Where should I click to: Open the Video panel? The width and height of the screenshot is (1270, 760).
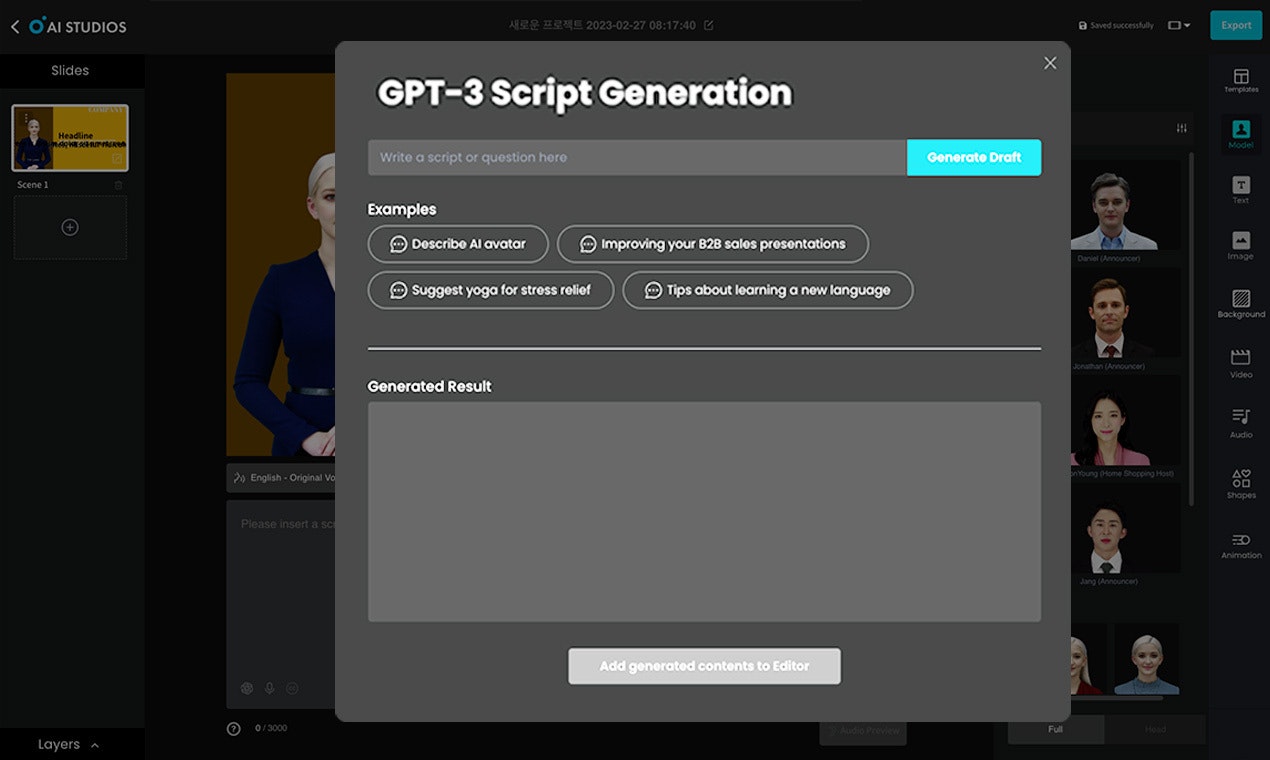(1241, 364)
